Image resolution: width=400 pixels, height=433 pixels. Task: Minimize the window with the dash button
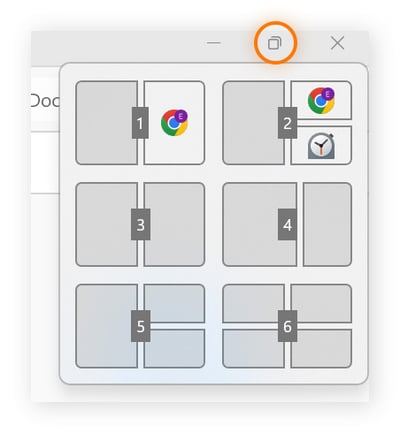(214, 43)
